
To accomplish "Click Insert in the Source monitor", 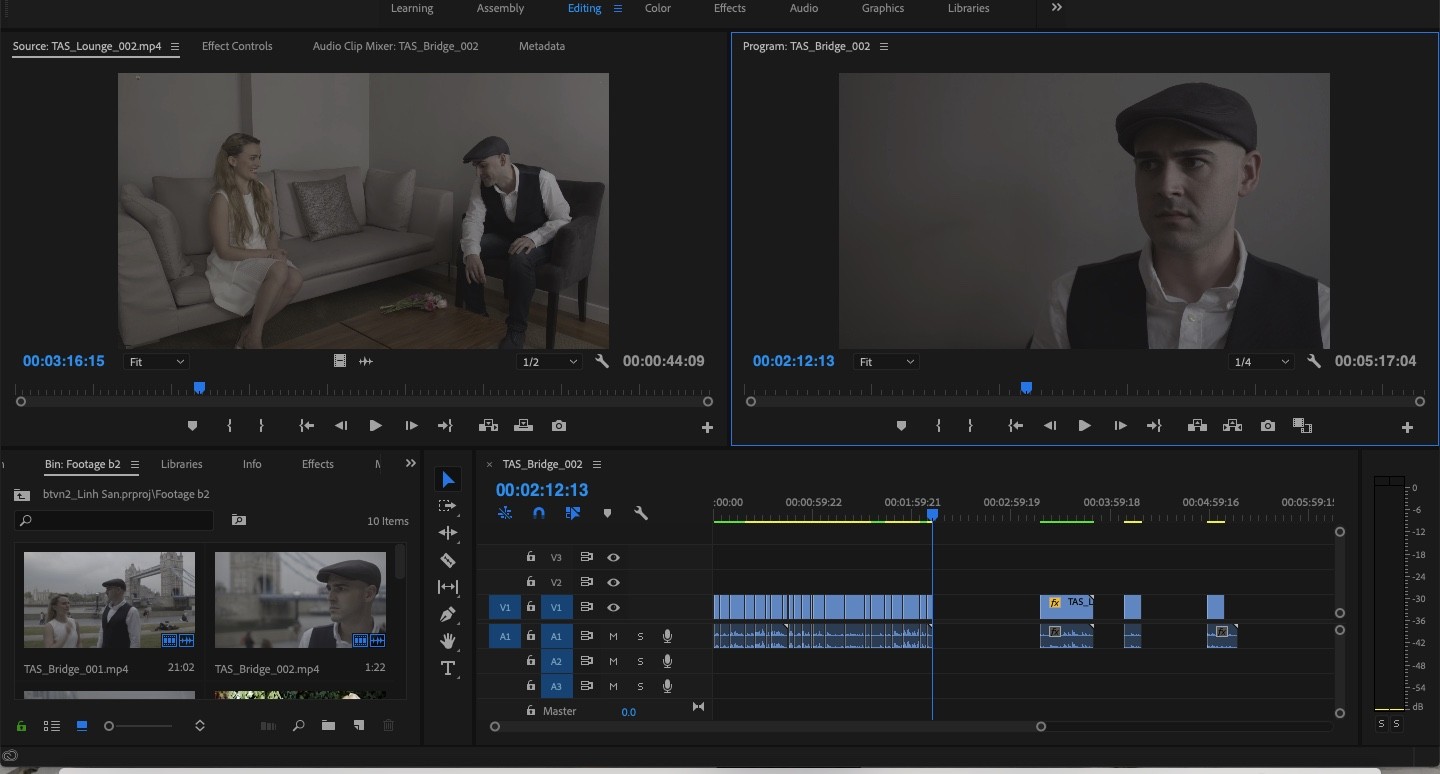I will 488,426.
